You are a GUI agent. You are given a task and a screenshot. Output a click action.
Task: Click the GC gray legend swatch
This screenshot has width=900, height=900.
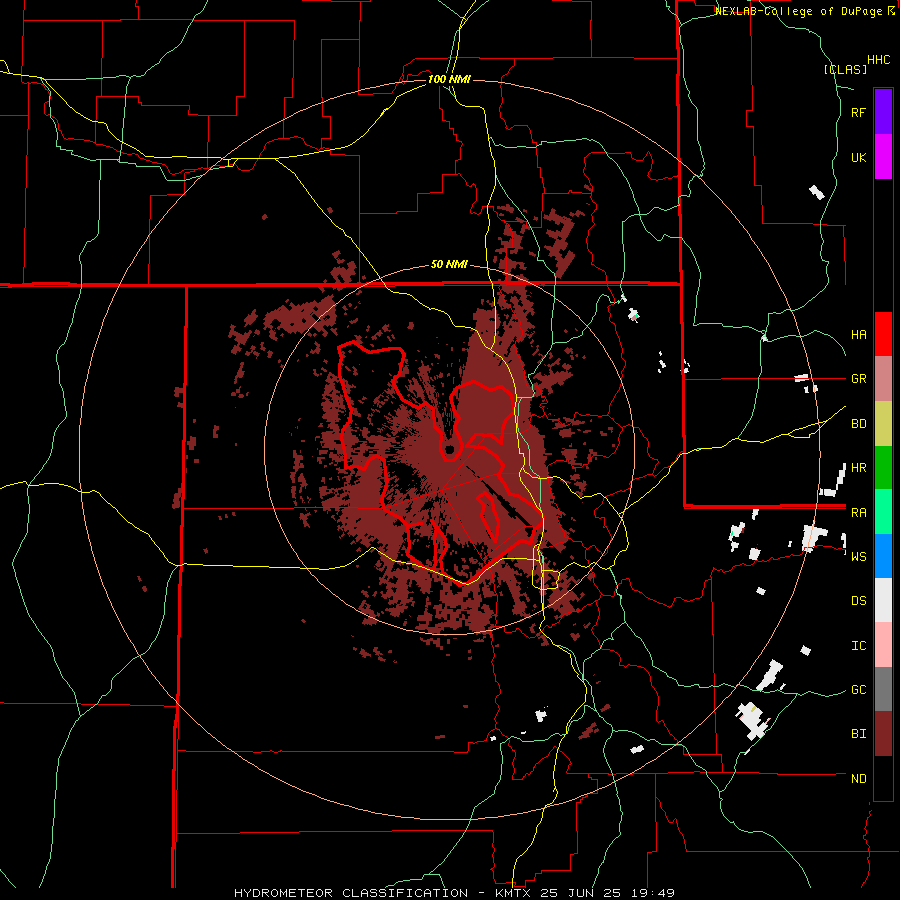click(883, 689)
